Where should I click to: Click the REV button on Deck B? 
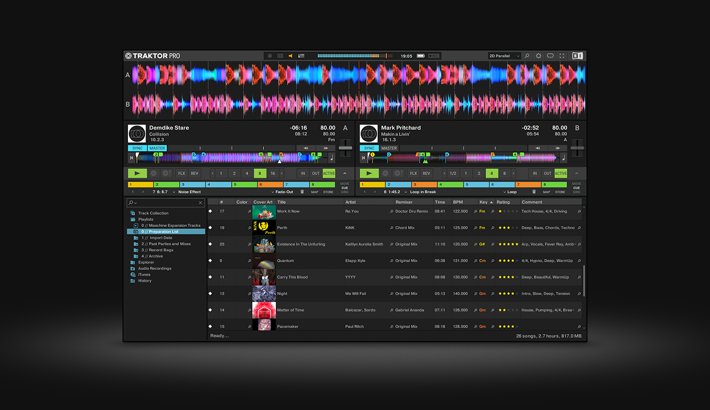point(425,173)
